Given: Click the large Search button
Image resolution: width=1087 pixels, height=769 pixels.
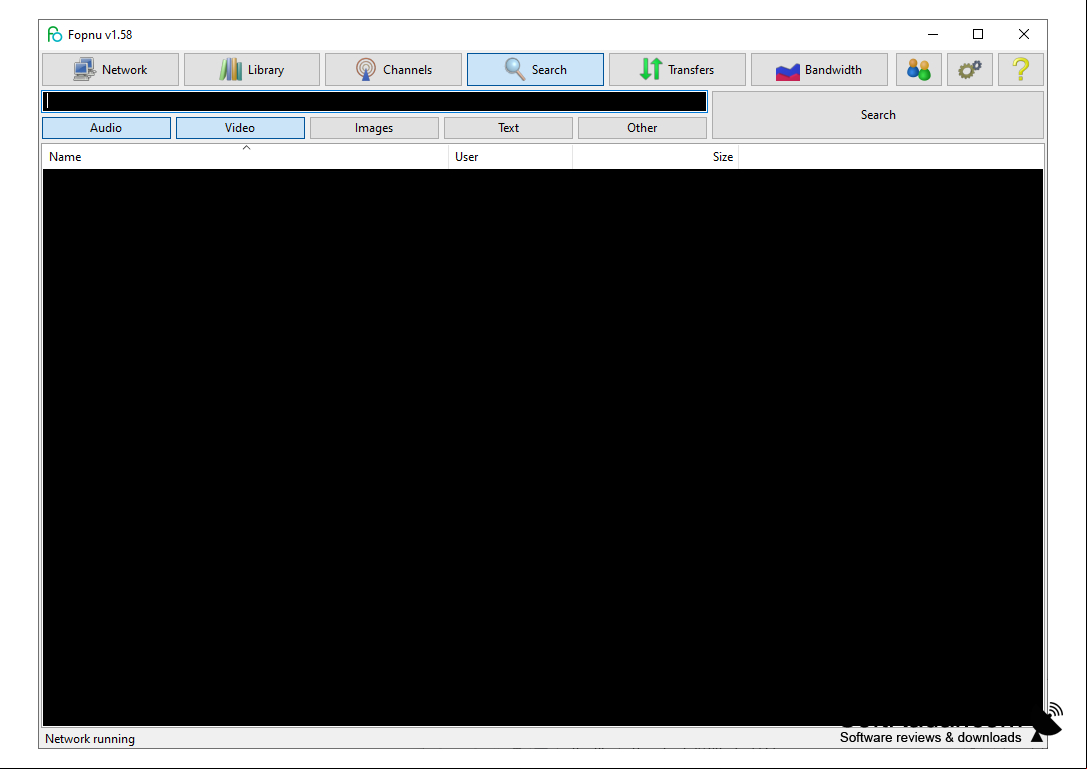Looking at the screenshot, I should tap(878, 115).
